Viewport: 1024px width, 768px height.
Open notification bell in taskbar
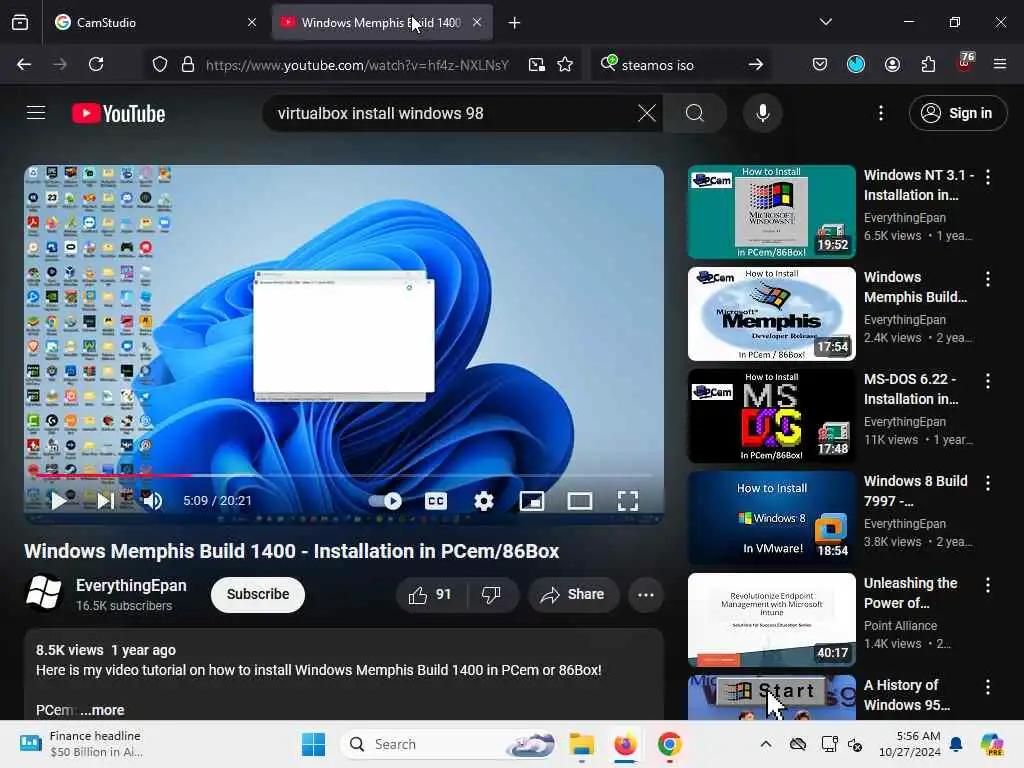(x=956, y=744)
